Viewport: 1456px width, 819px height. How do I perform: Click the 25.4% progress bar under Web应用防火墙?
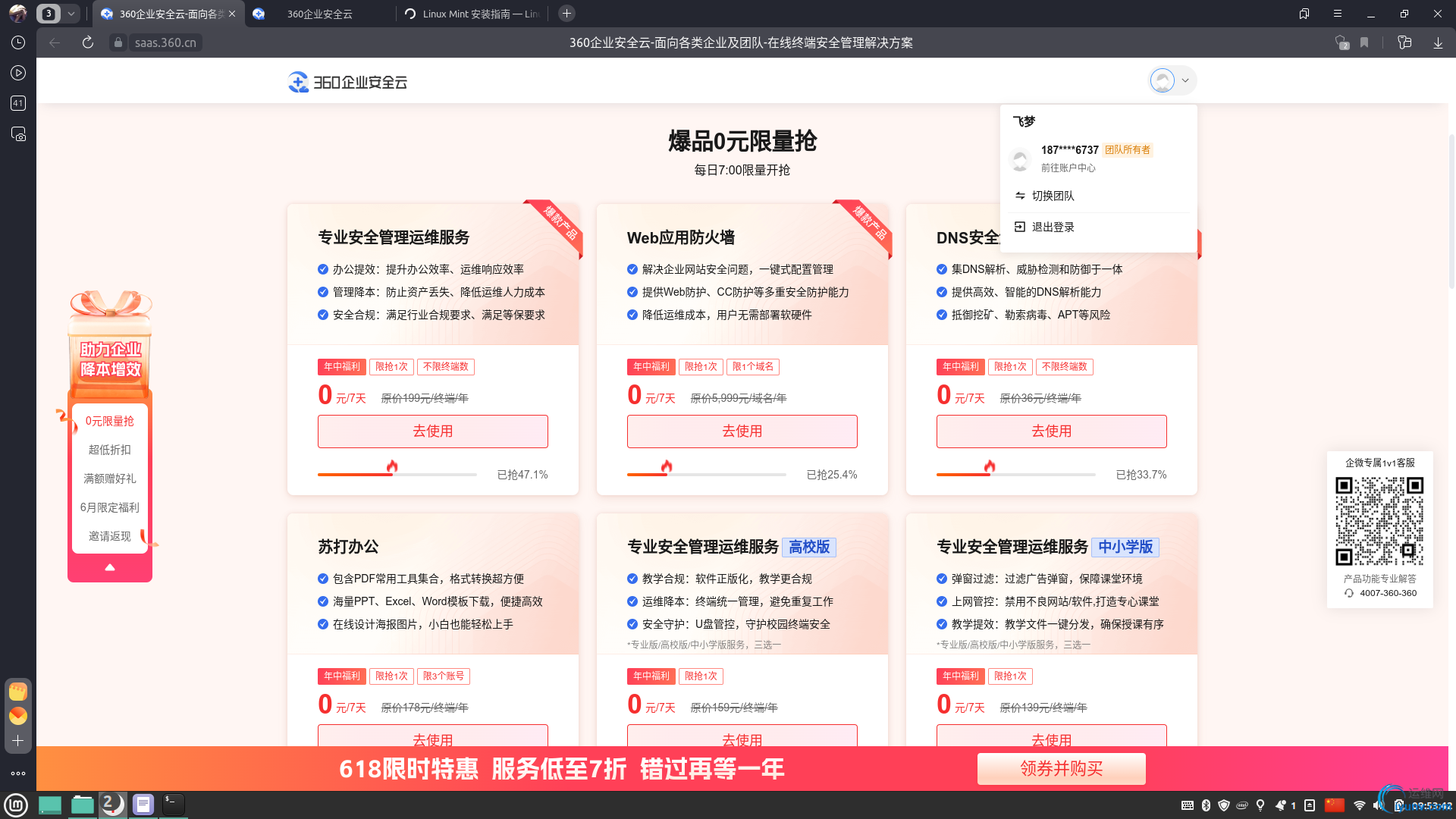(x=707, y=474)
